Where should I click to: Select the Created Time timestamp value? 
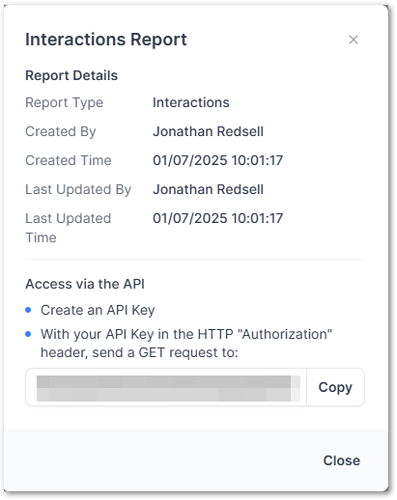(x=218, y=160)
